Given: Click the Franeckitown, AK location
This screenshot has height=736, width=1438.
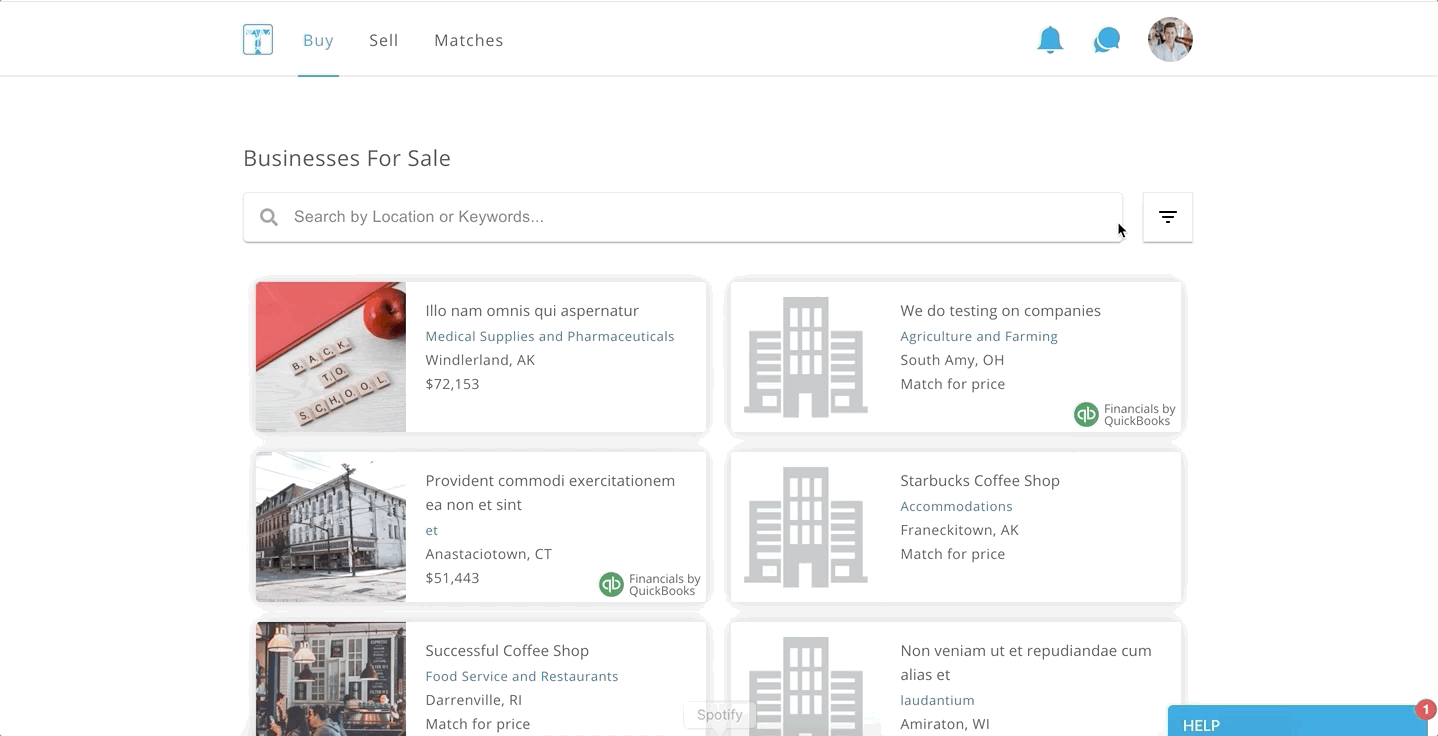Looking at the screenshot, I should pos(960,530).
